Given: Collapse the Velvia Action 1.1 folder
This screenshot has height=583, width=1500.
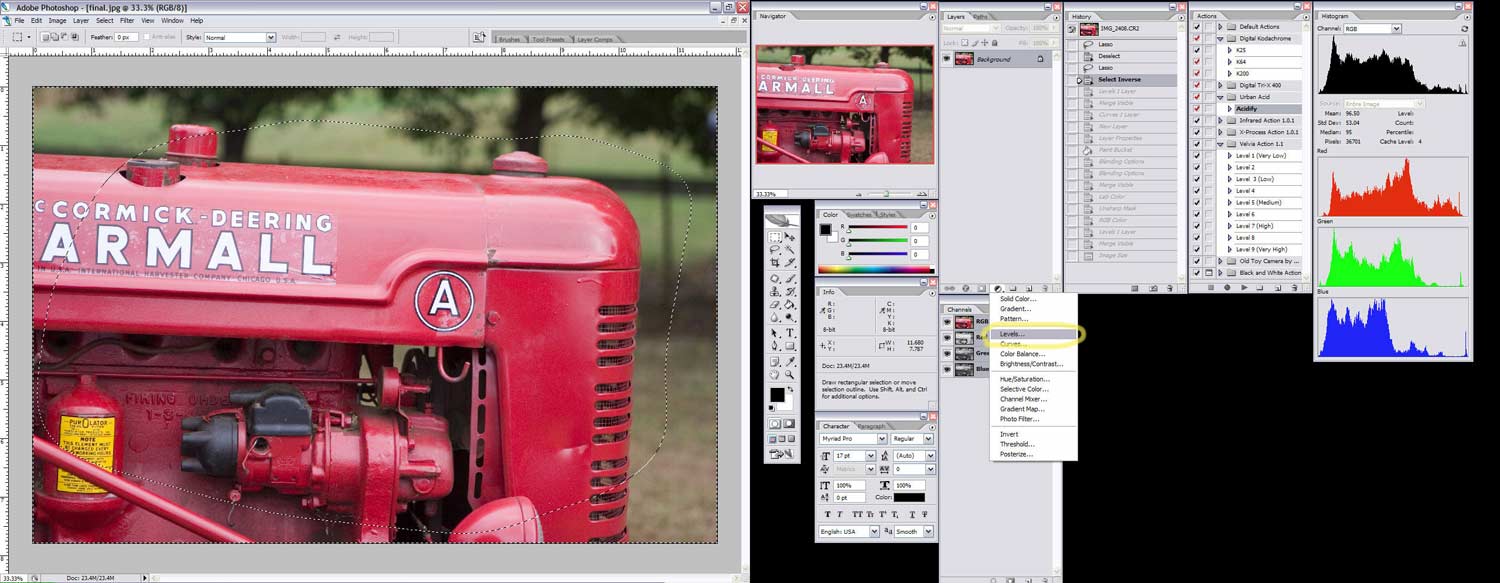Looking at the screenshot, I should pos(1220,144).
